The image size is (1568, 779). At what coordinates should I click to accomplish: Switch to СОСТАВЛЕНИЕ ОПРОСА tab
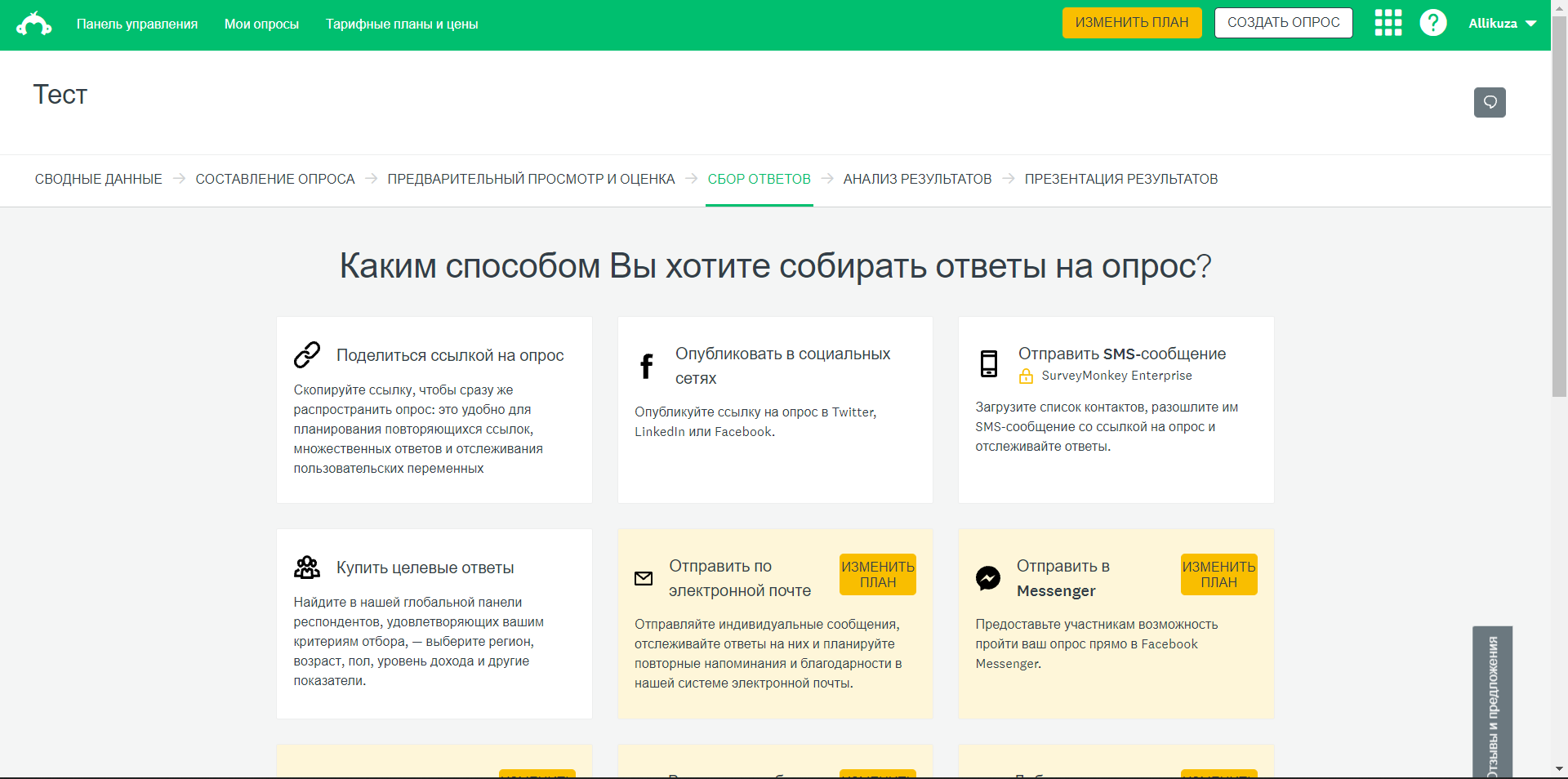pos(275,179)
